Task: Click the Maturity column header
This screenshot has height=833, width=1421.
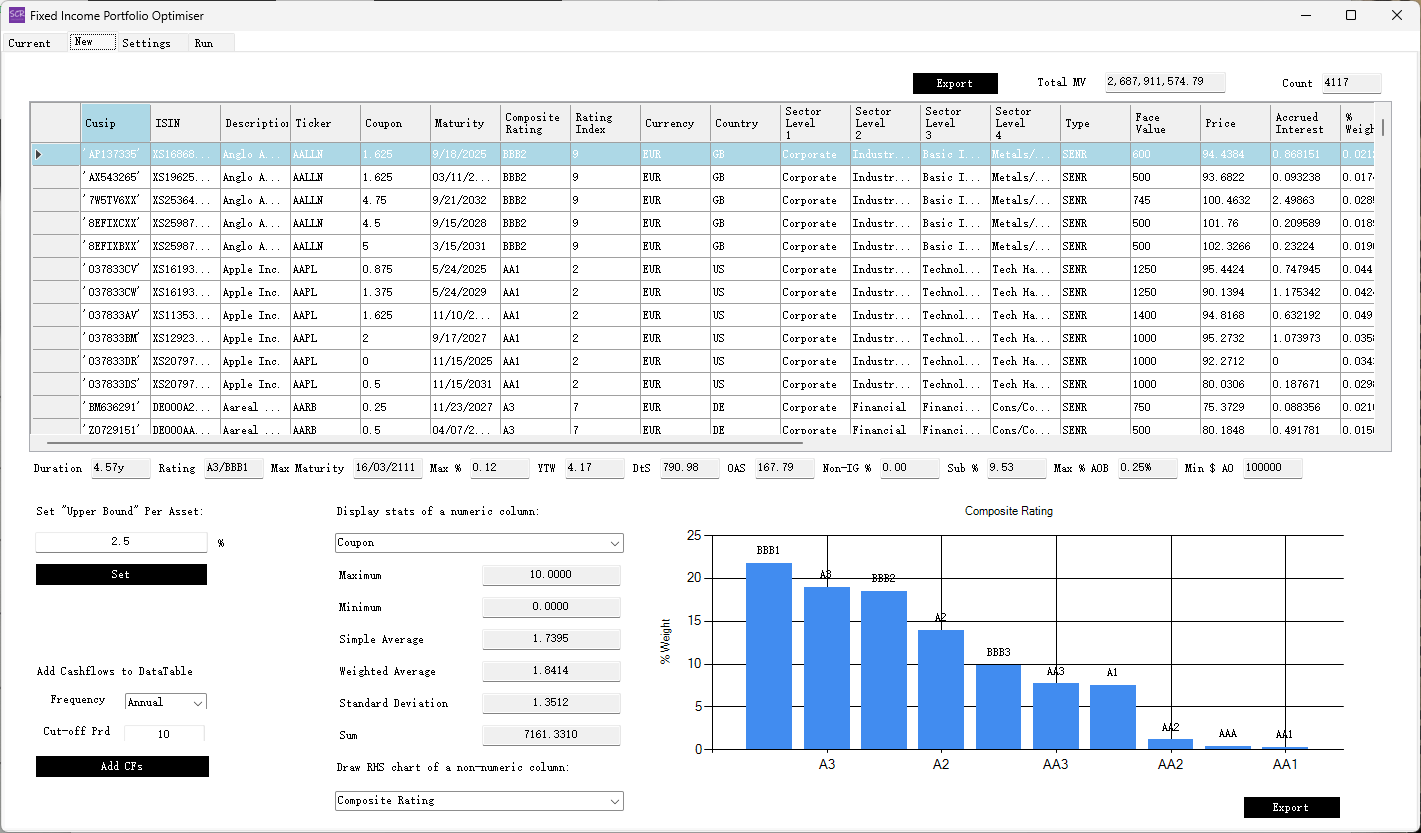Action: 465,123
